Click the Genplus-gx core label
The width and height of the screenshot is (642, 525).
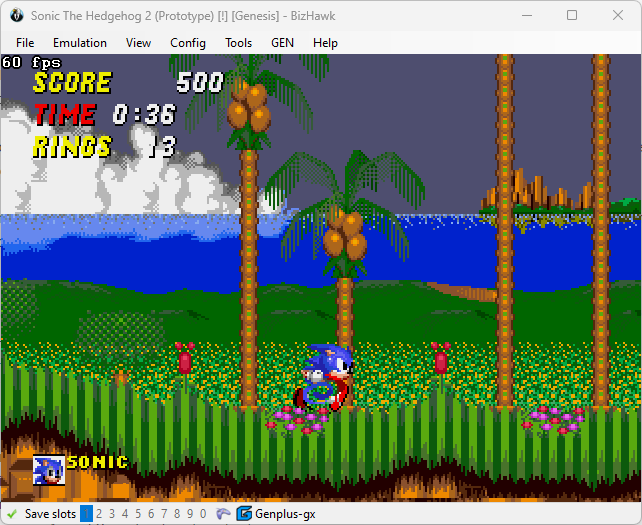pyautogui.click(x=285, y=514)
